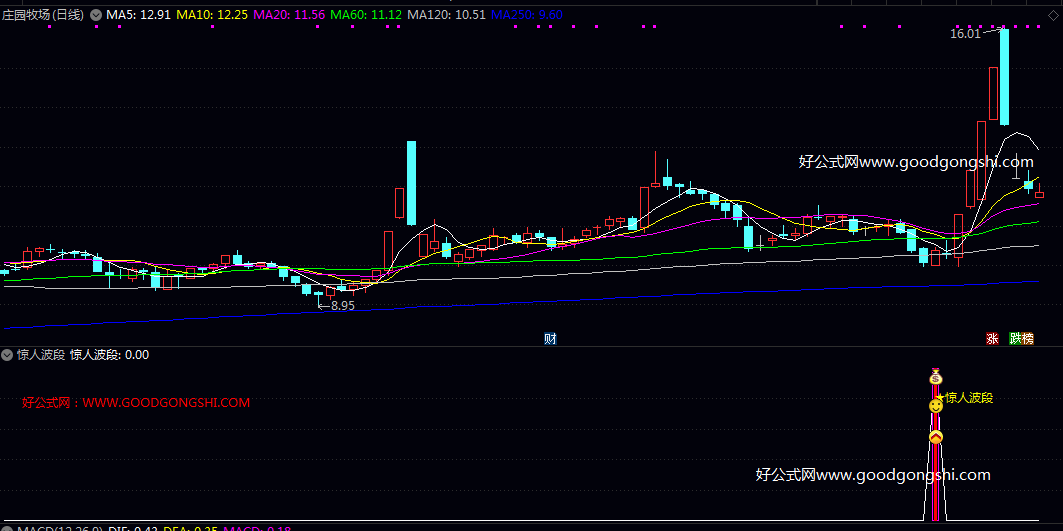
Task: Click the 庄园牧场 (日线) chart title
Action: (x=44, y=15)
